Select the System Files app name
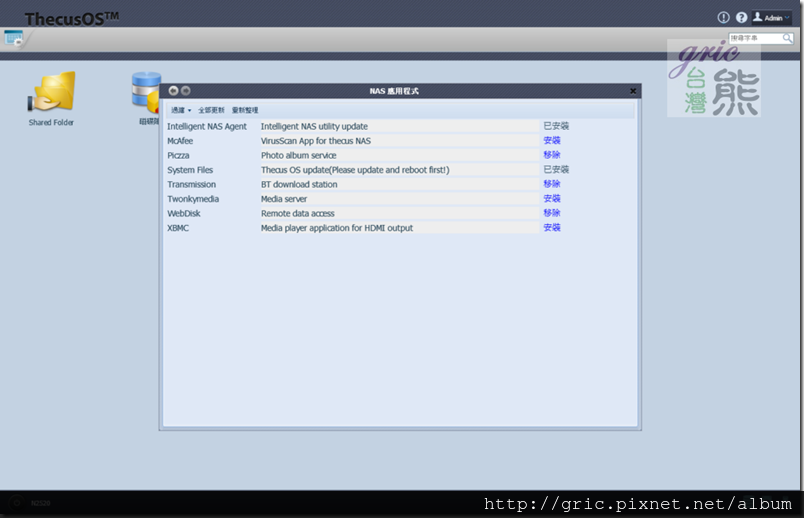The width and height of the screenshot is (804, 518). pos(190,170)
